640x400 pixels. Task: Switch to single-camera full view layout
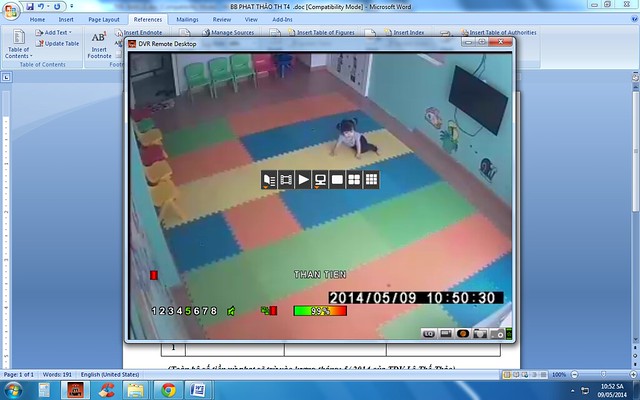point(337,180)
